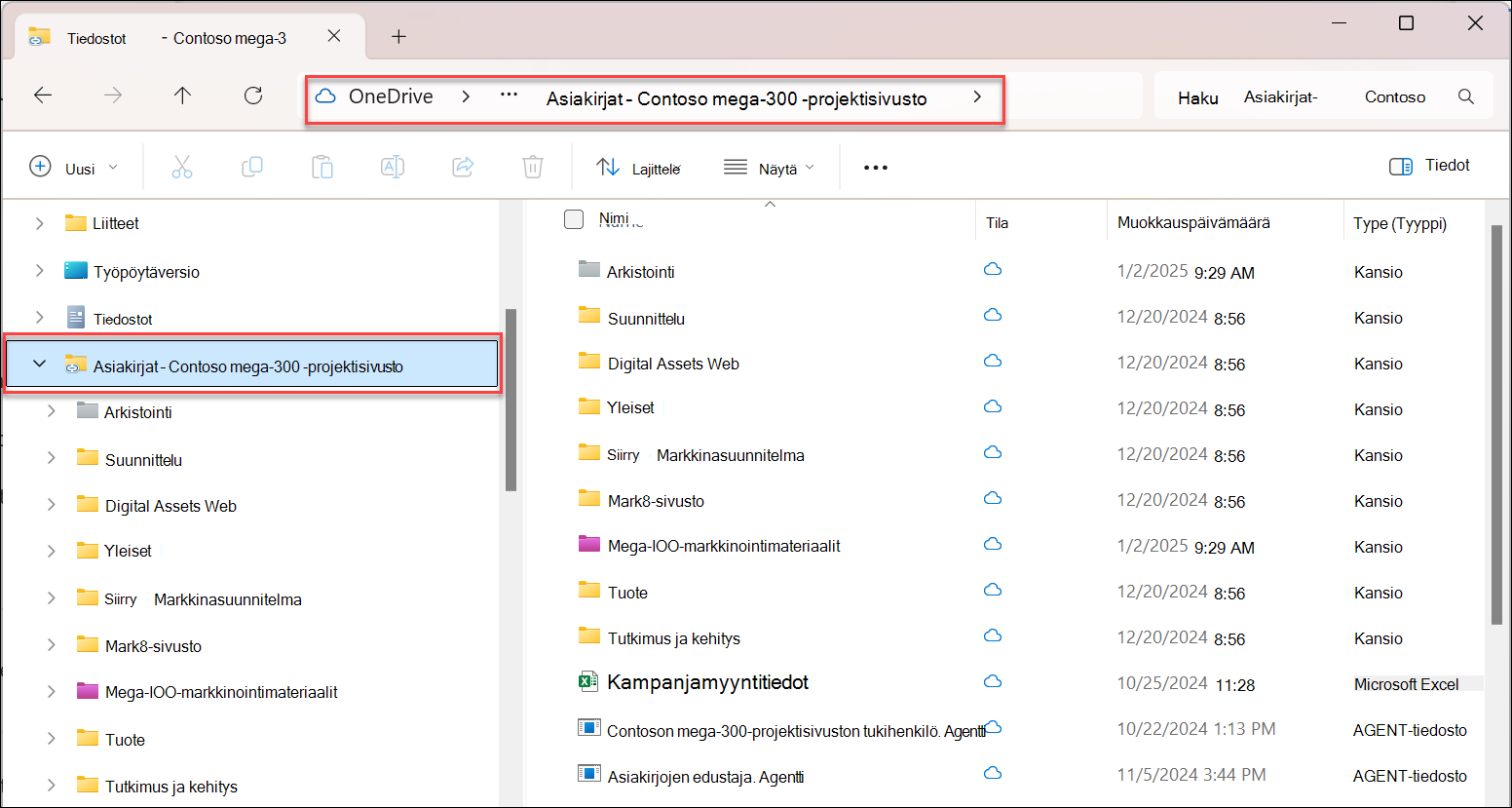Expand the Liitteet tree node

pyautogui.click(x=39, y=223)
